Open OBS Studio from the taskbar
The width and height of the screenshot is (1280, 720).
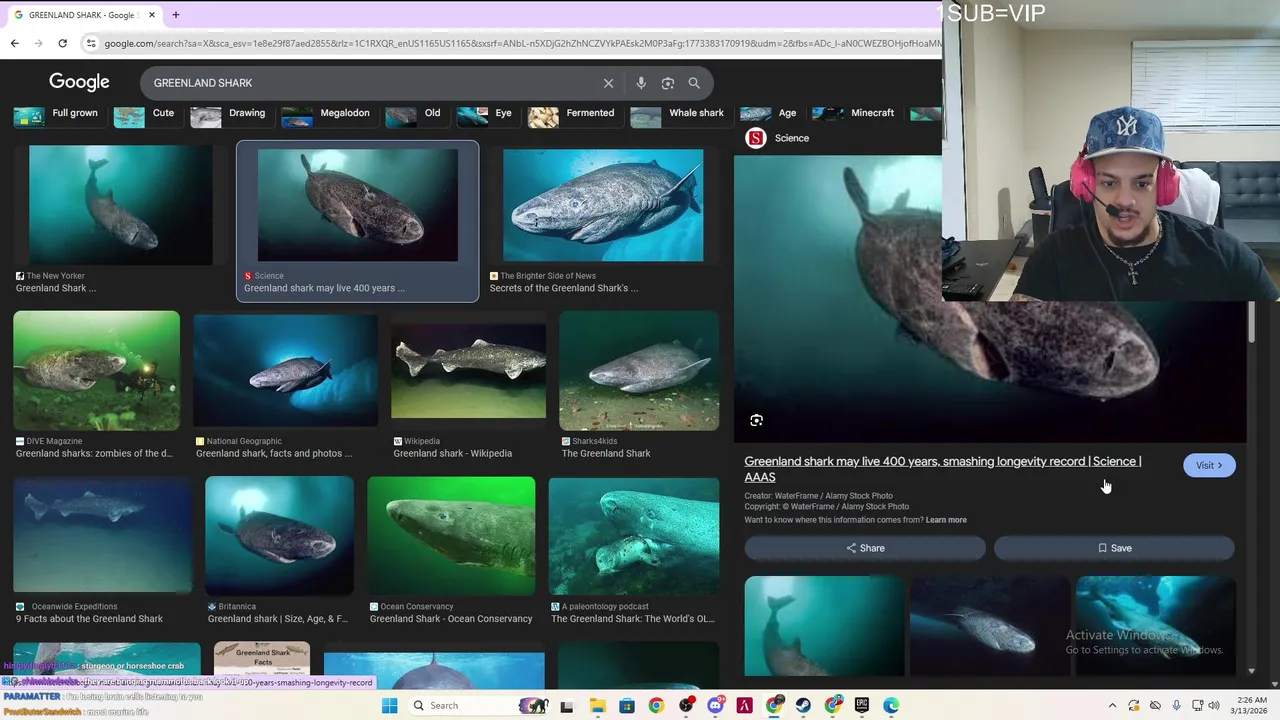(685, 705)
